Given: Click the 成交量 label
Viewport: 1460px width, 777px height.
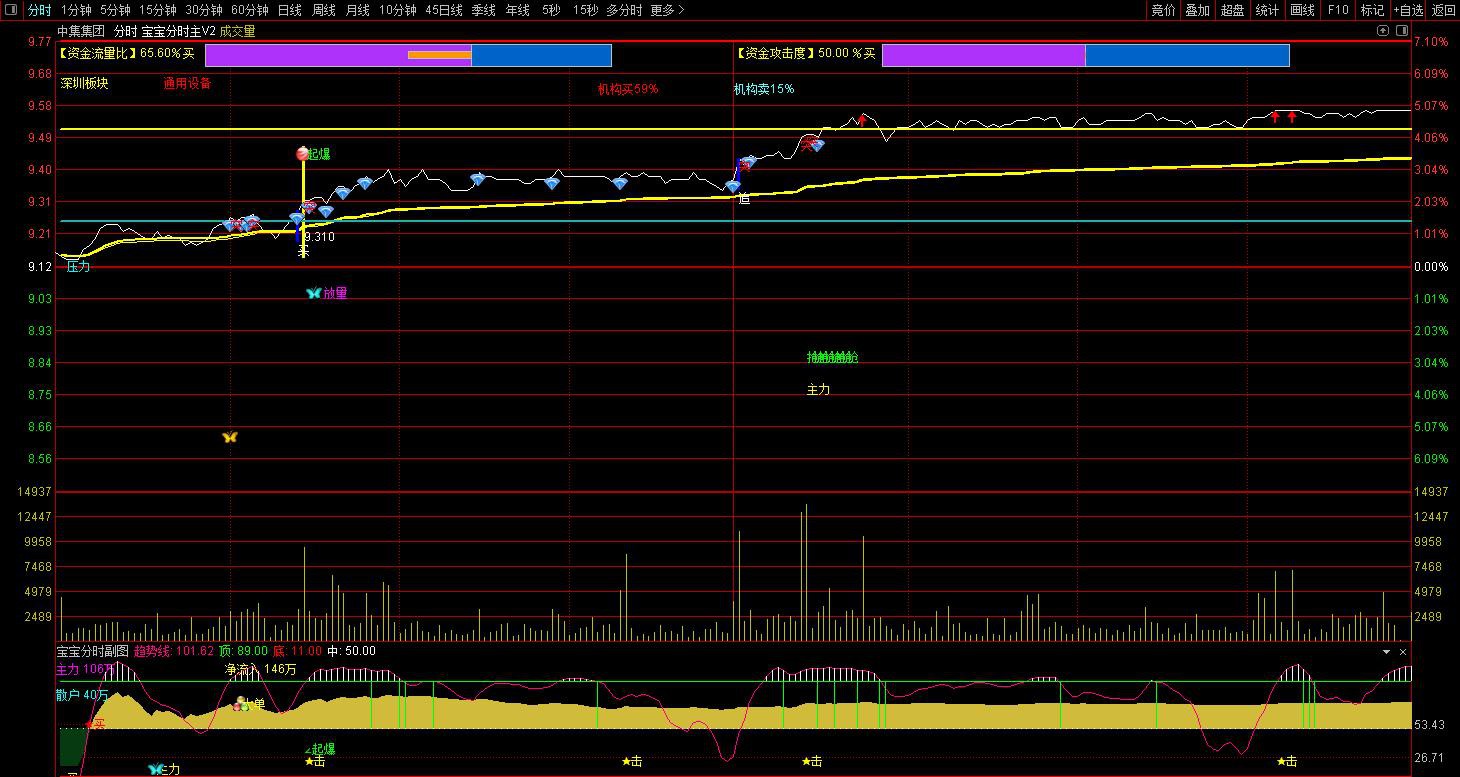Looking at the screenshot, I should click(238, 31).
